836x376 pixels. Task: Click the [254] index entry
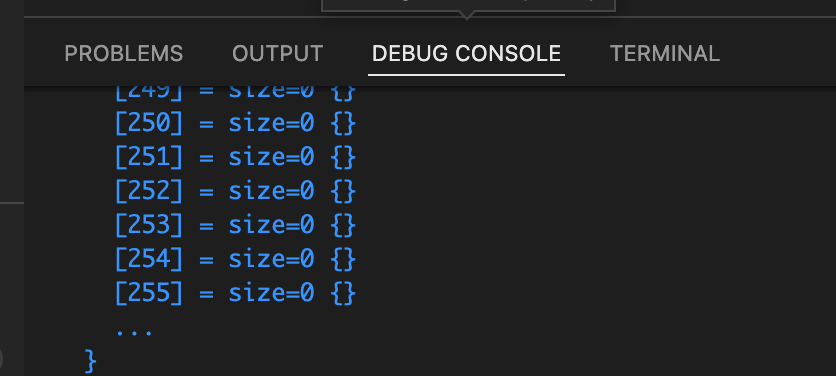[x=149, y=259]
